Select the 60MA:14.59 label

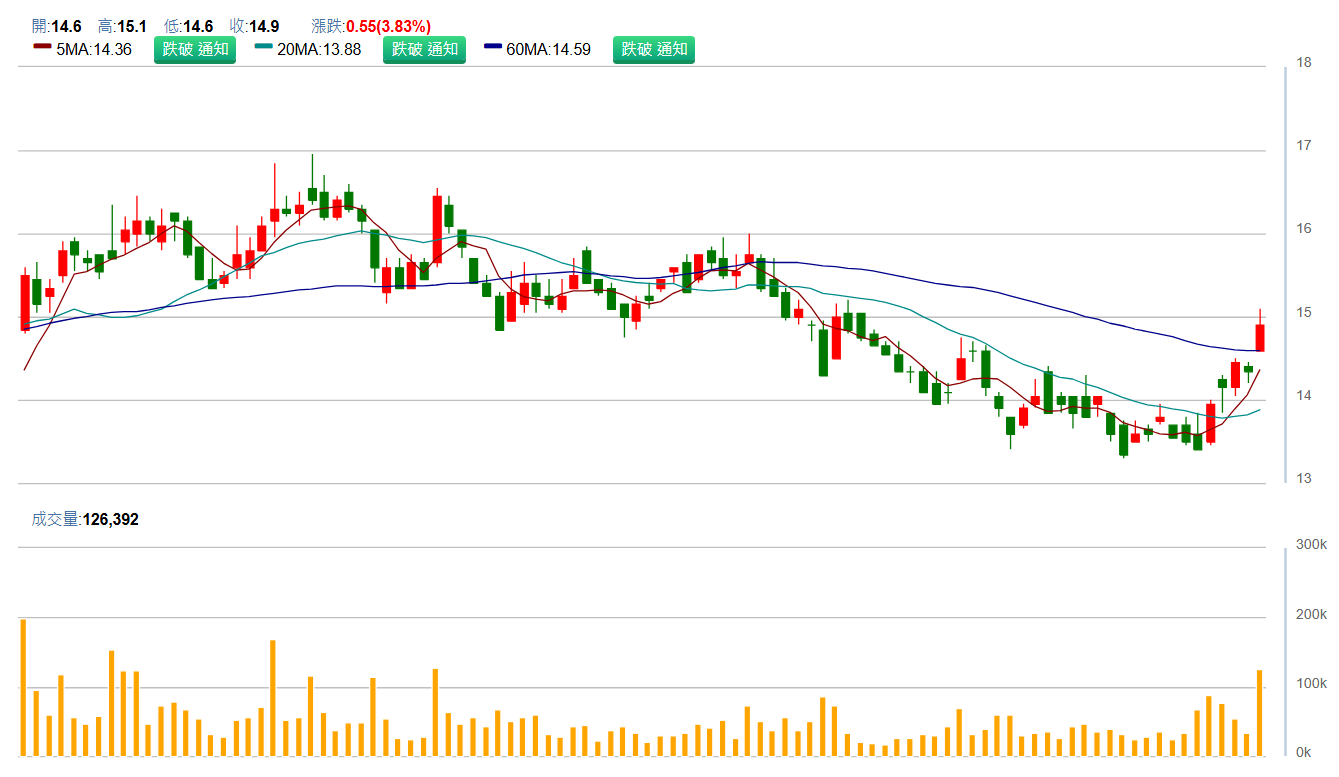pos(548,49)
